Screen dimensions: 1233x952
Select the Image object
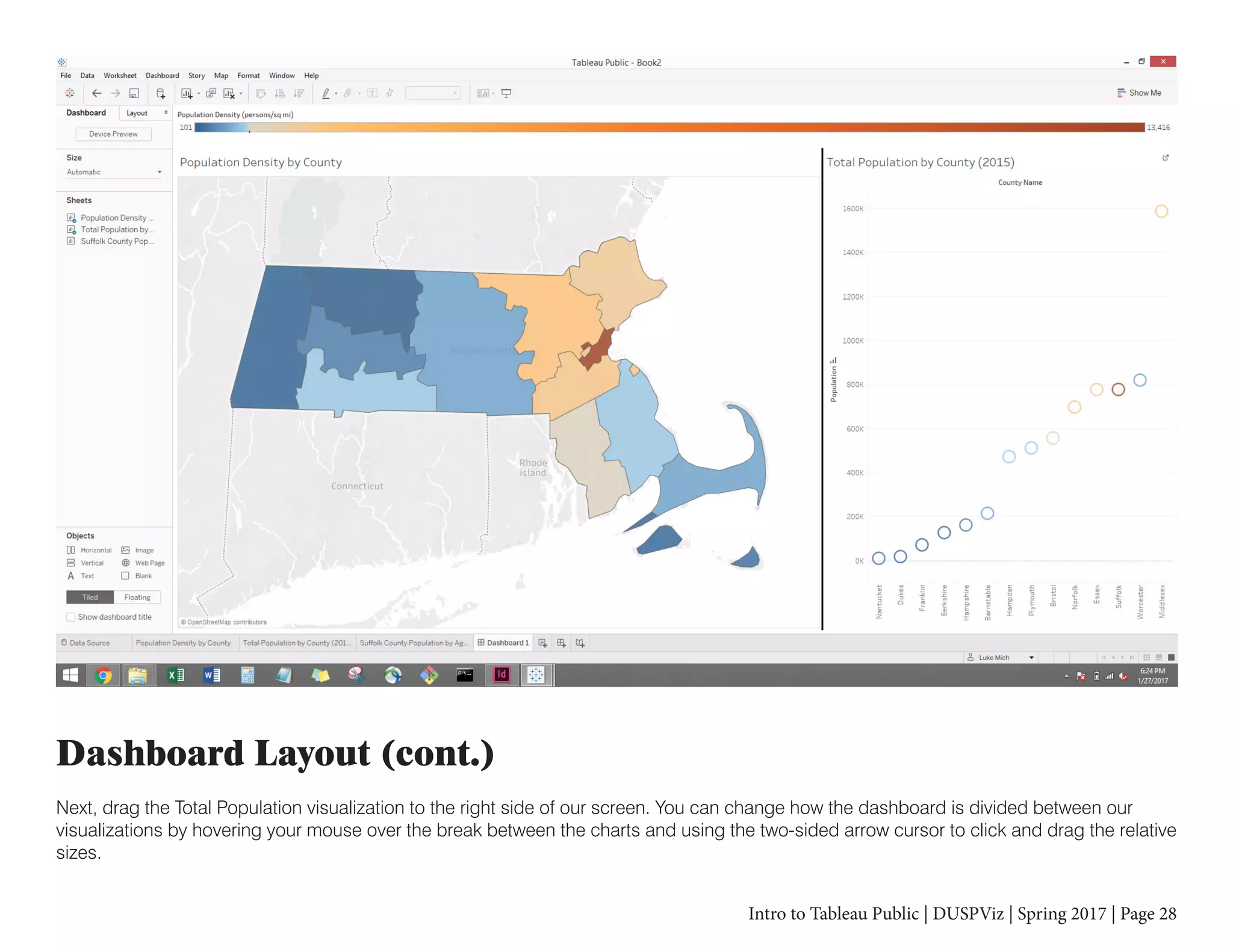138,550
